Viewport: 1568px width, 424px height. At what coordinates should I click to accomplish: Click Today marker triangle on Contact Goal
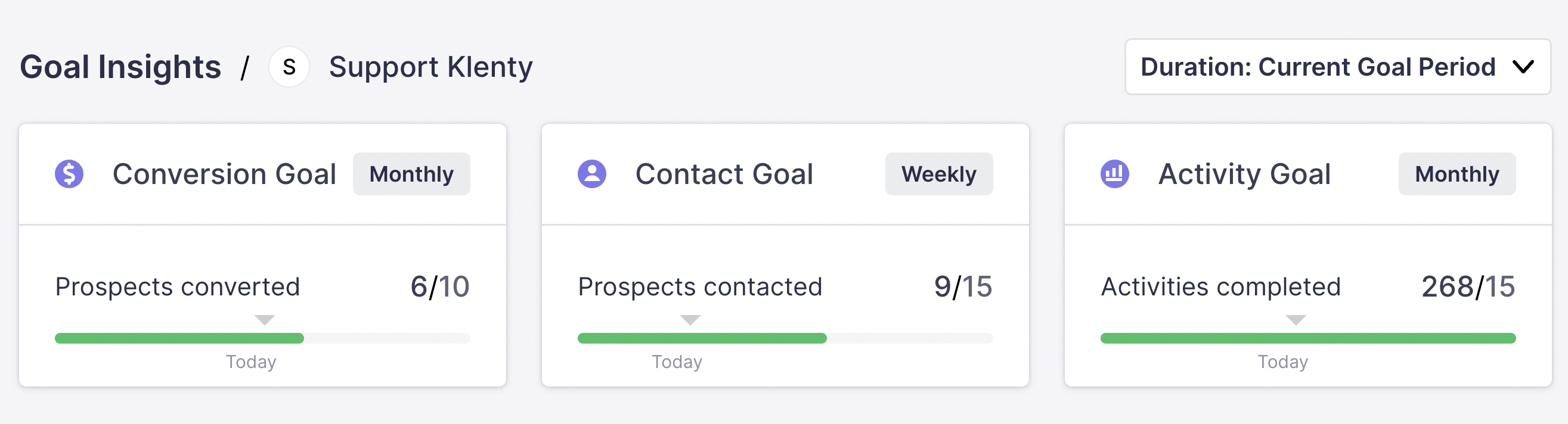(690, 320)
